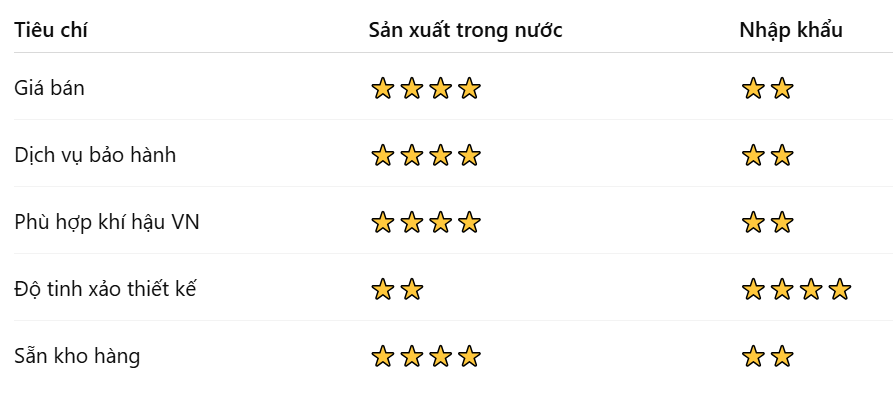Click the Độ tinh xảo thiết kế import stars
893x402 pixels.
pyautogui.click(x=796, y=290)
